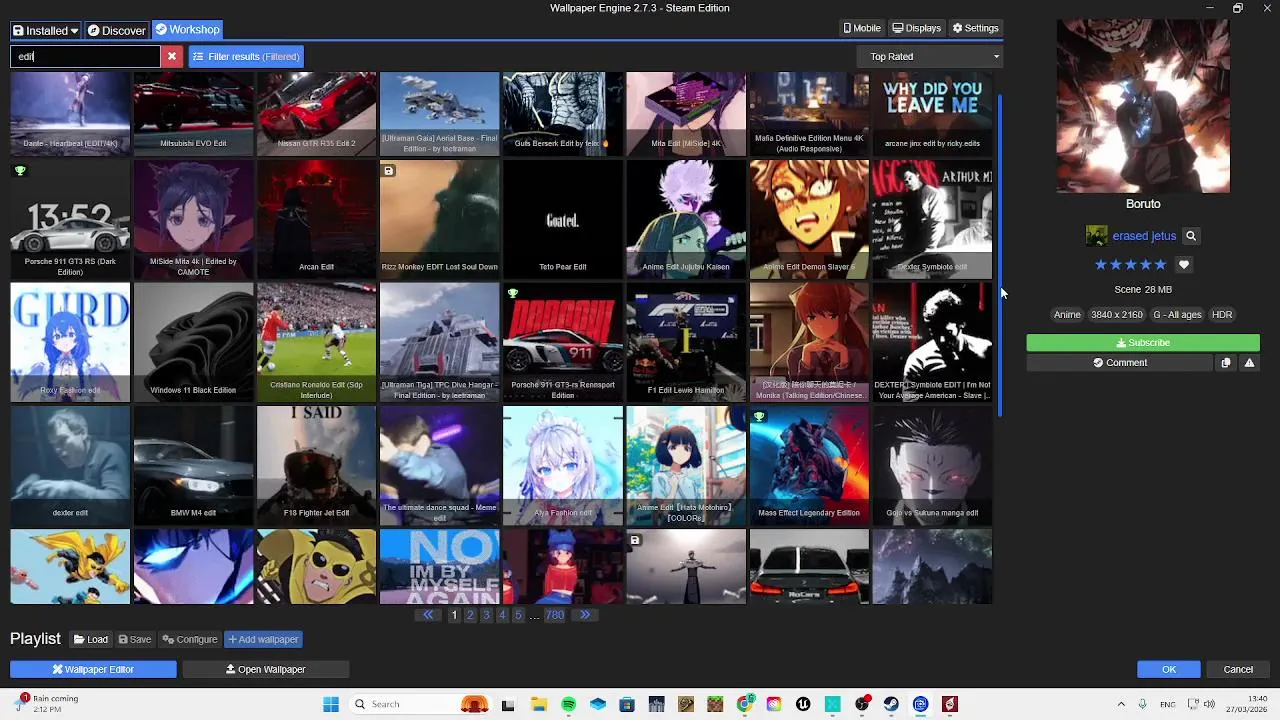Go to results page 3
This screenshot has height=720, width=1280.
[486, 615]
